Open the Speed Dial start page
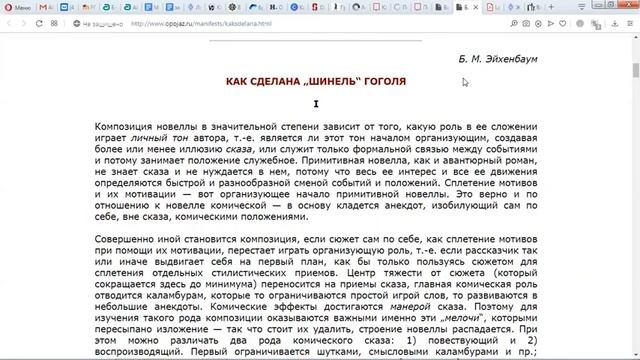Image resolution: width=640 pixels, height=360 pixels. pyautogui.click(x=54, y=24)
